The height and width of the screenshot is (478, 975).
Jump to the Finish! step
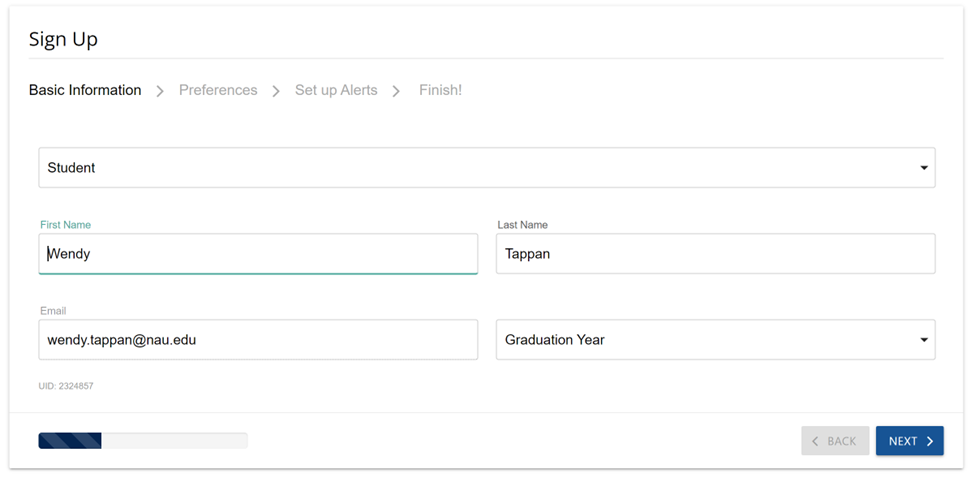440,90
